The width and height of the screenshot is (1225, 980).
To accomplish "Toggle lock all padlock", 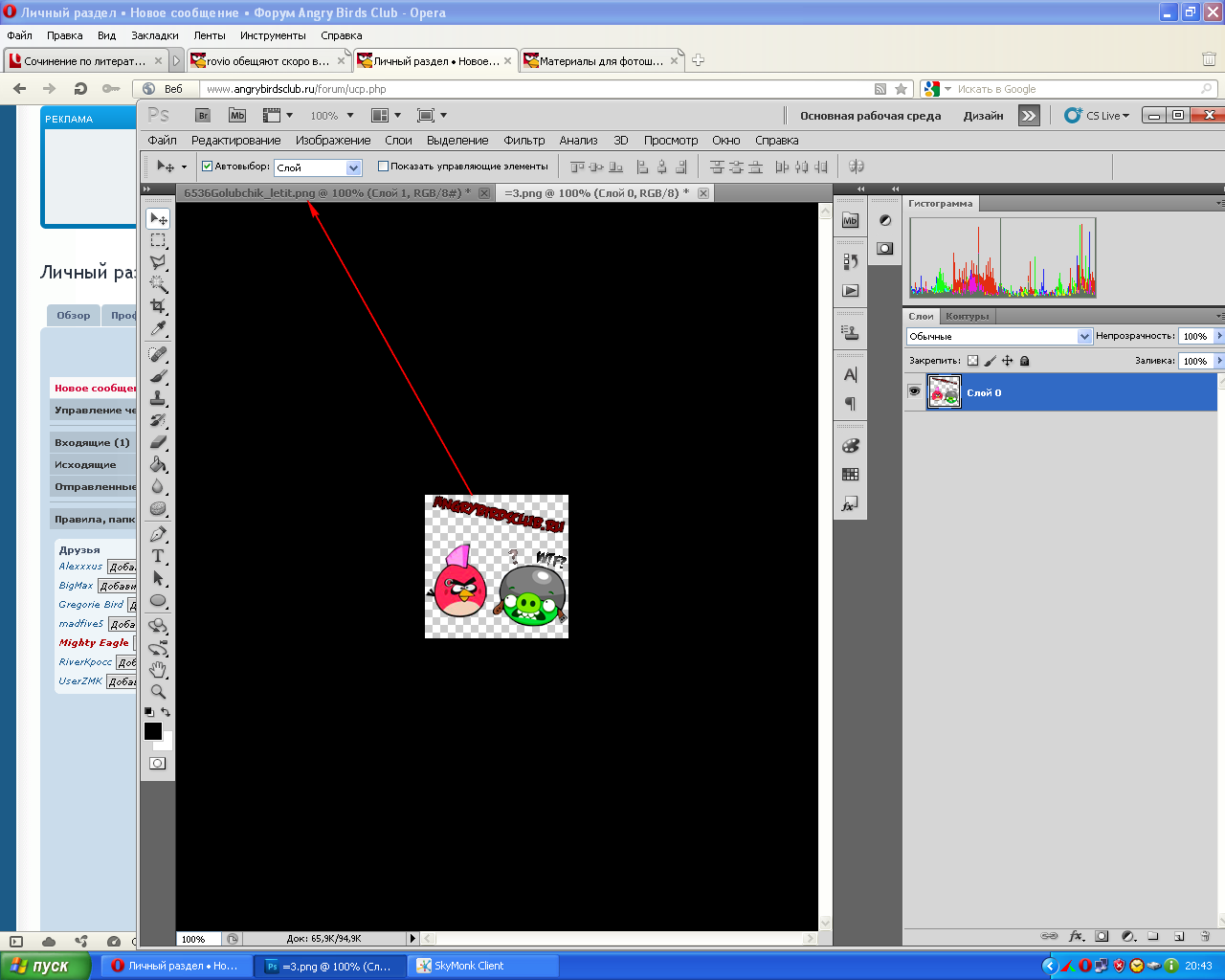I will [1024, 361].
